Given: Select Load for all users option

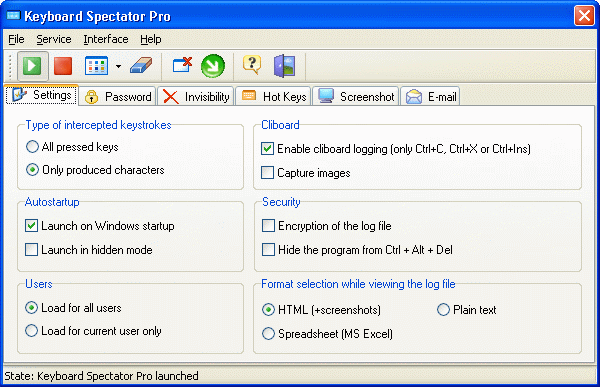Looking at the screenshot, I should (73, 308).
